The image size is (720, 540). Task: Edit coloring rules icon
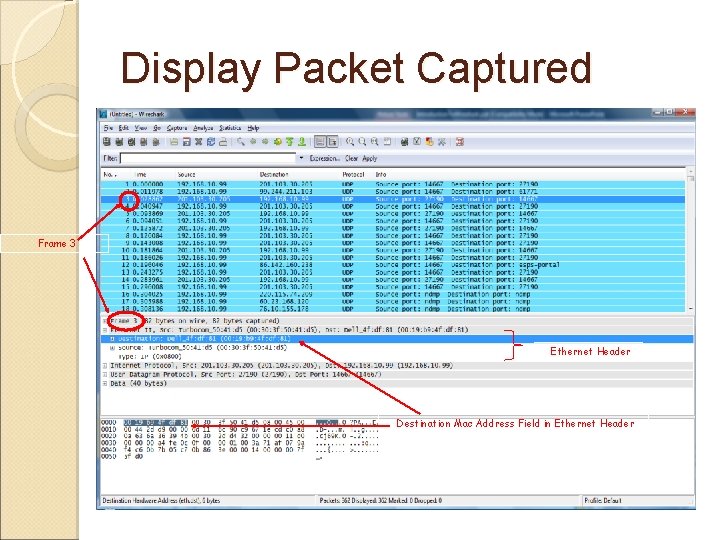(429, 142)
